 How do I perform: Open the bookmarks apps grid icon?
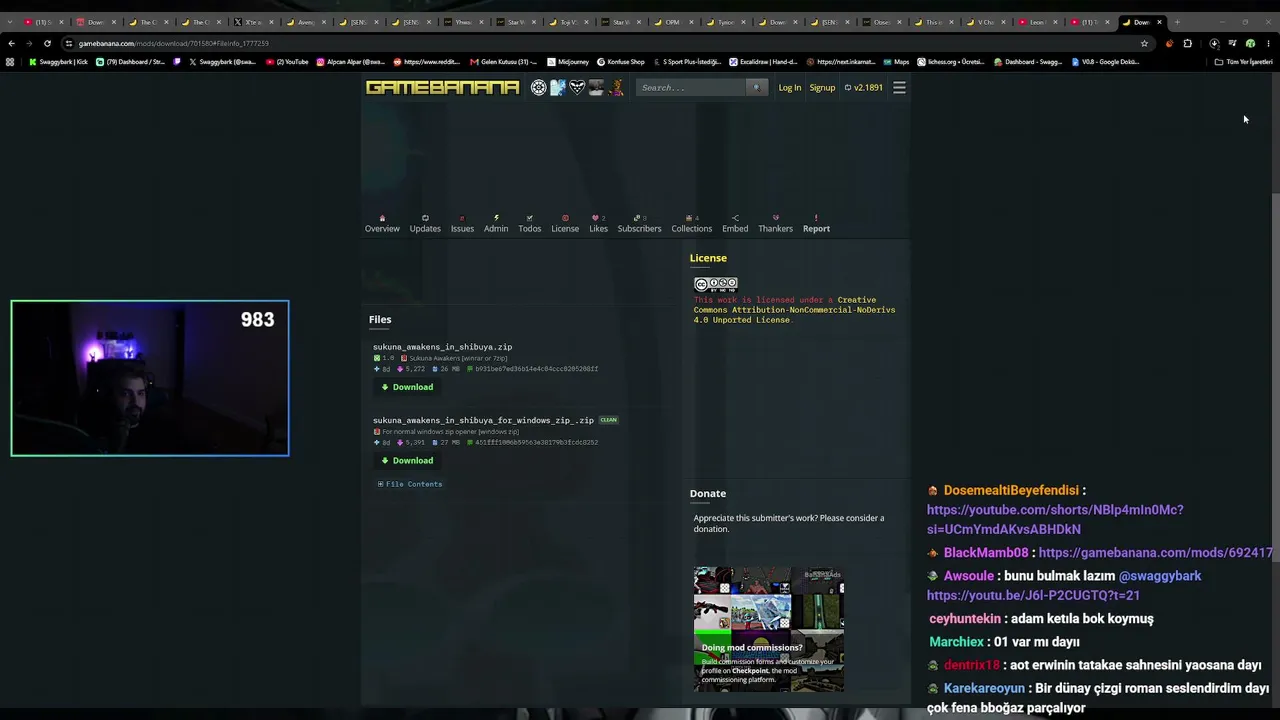(10, 62)
